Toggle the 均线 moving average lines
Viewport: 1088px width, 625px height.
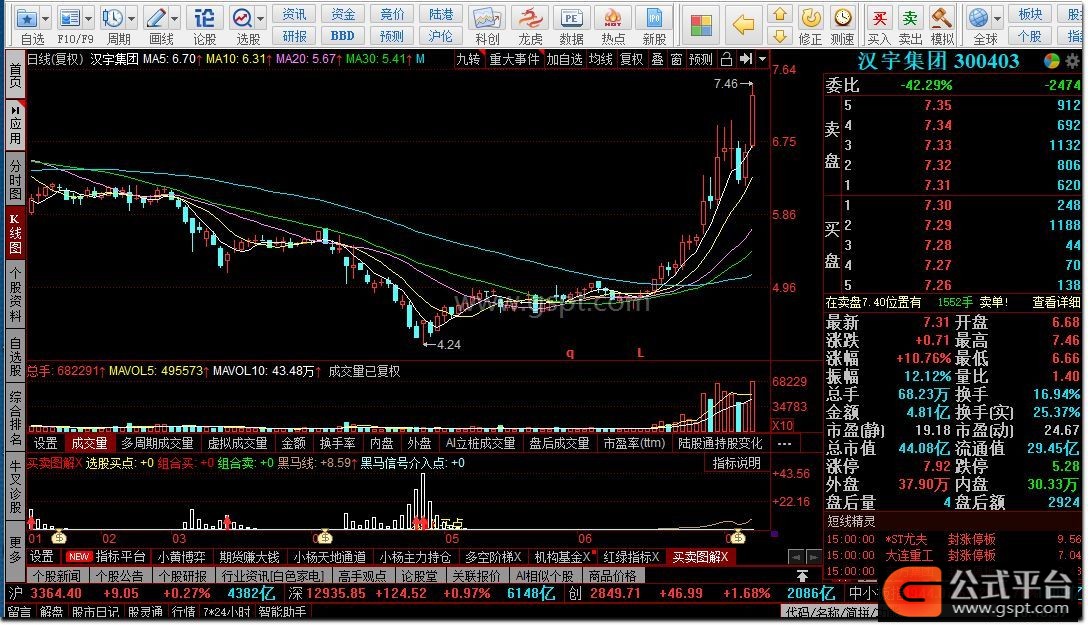point(601,60)
